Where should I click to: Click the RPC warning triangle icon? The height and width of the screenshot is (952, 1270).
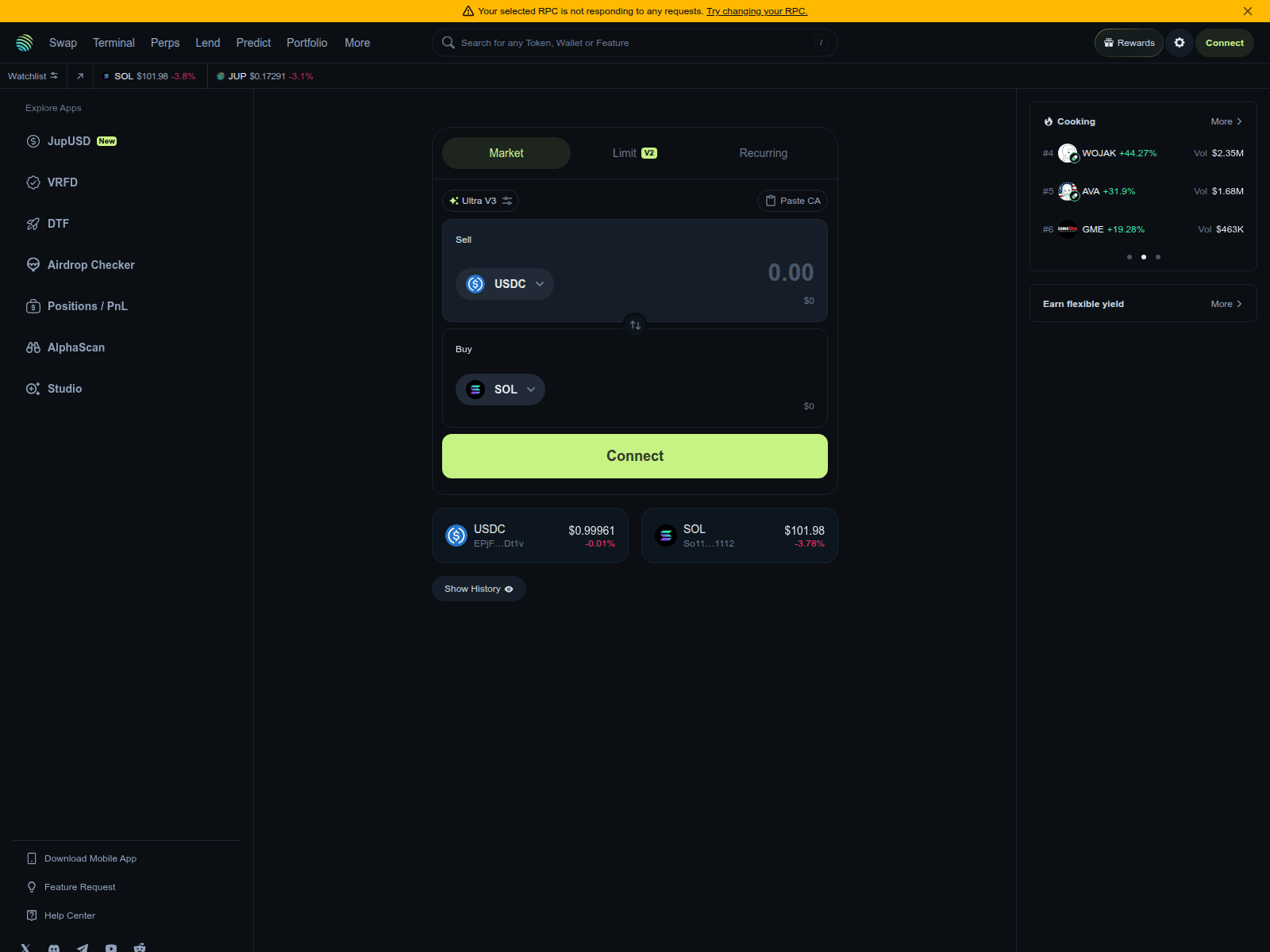pos(468,11)
